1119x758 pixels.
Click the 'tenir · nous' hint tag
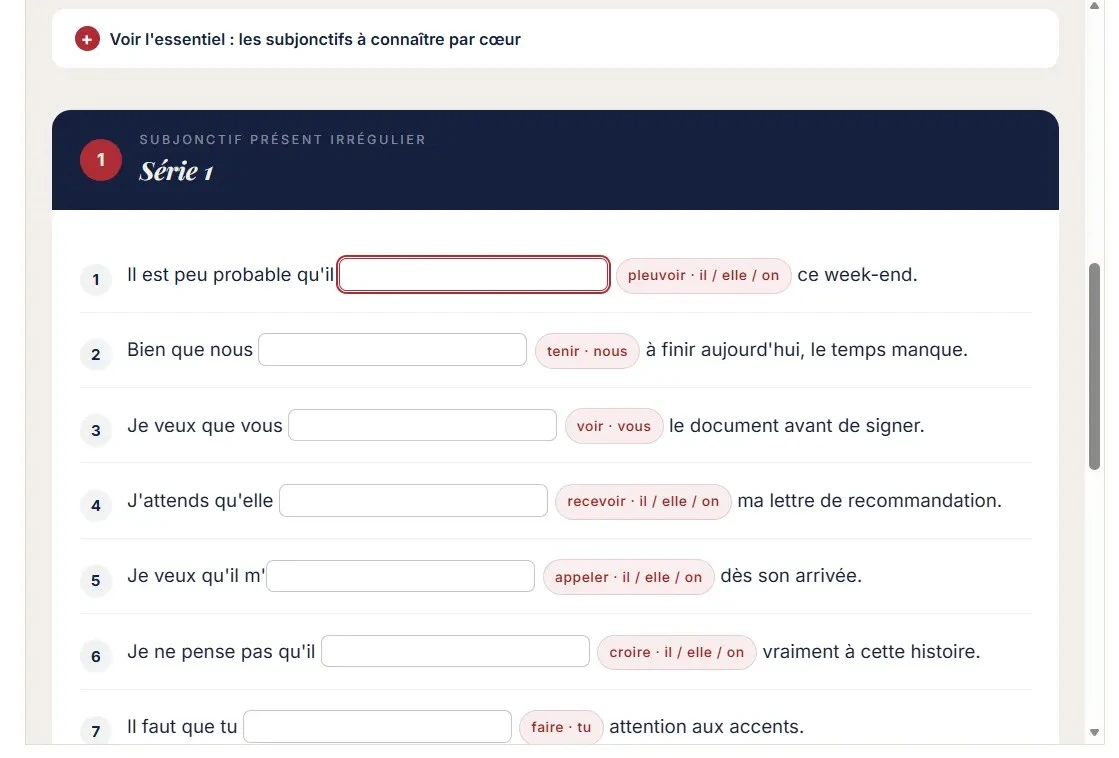point(587,351)
